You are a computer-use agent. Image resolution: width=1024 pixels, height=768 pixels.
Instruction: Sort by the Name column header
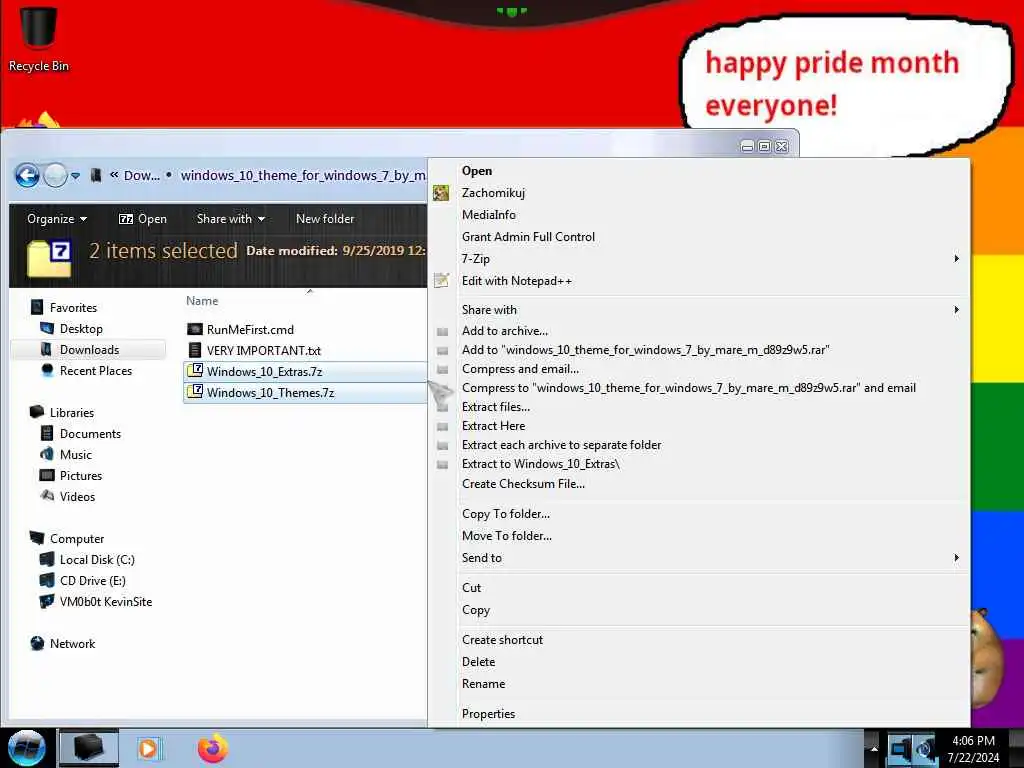(x=202, y=300)
